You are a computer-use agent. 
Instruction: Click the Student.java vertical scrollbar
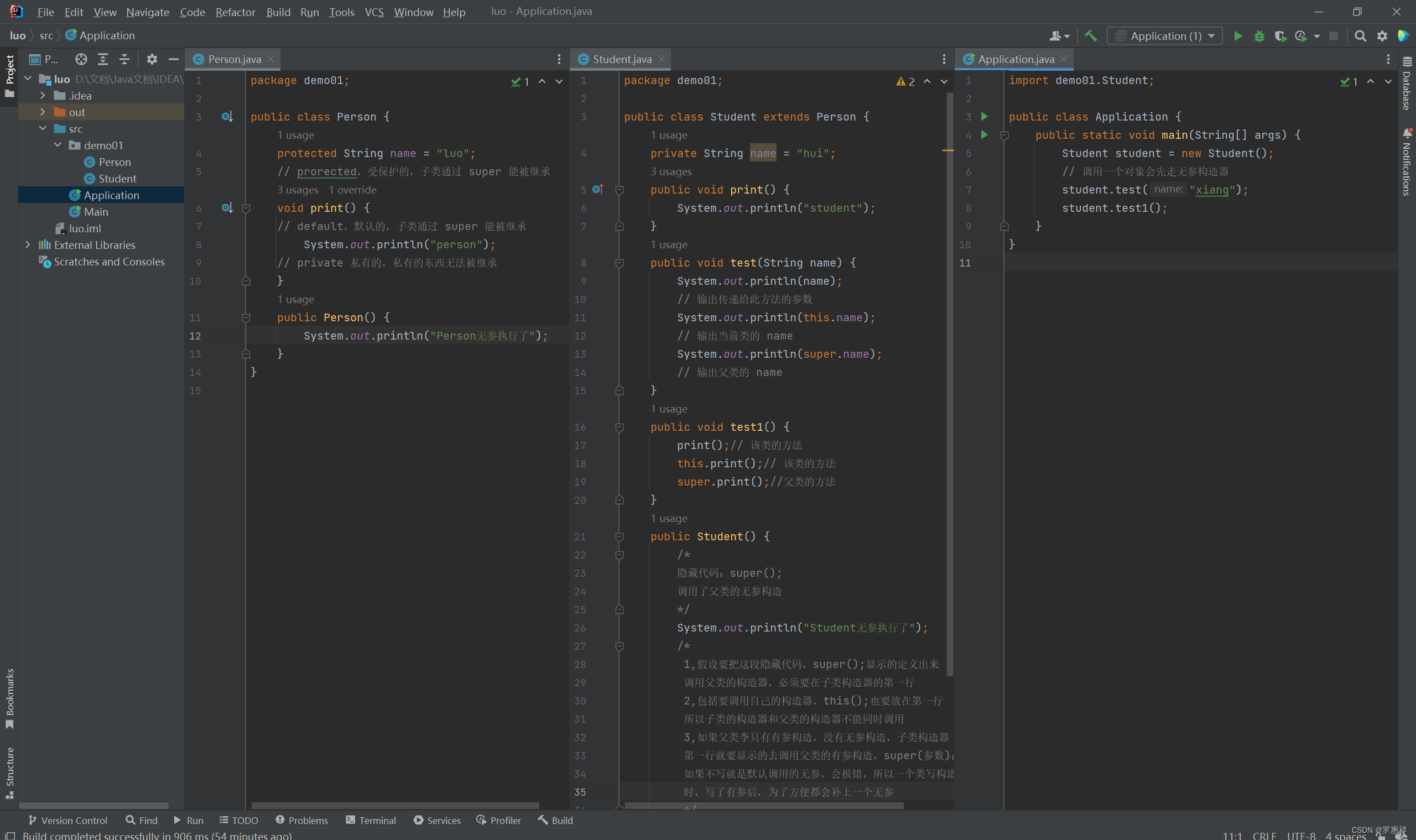950,385
